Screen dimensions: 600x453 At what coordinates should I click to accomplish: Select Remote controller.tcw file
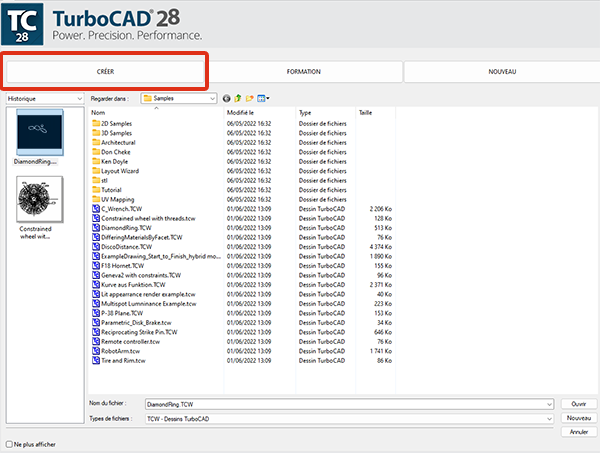point(126,342)
